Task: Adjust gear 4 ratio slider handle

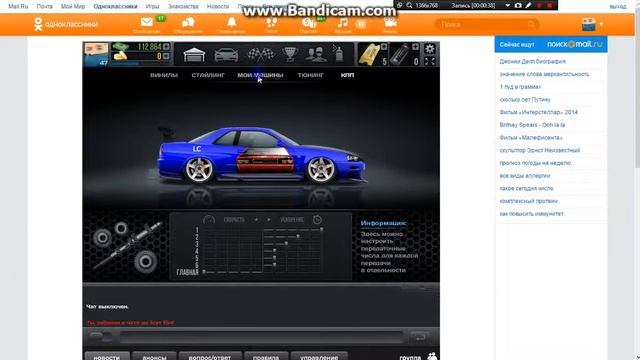Action: pos(274,251)
